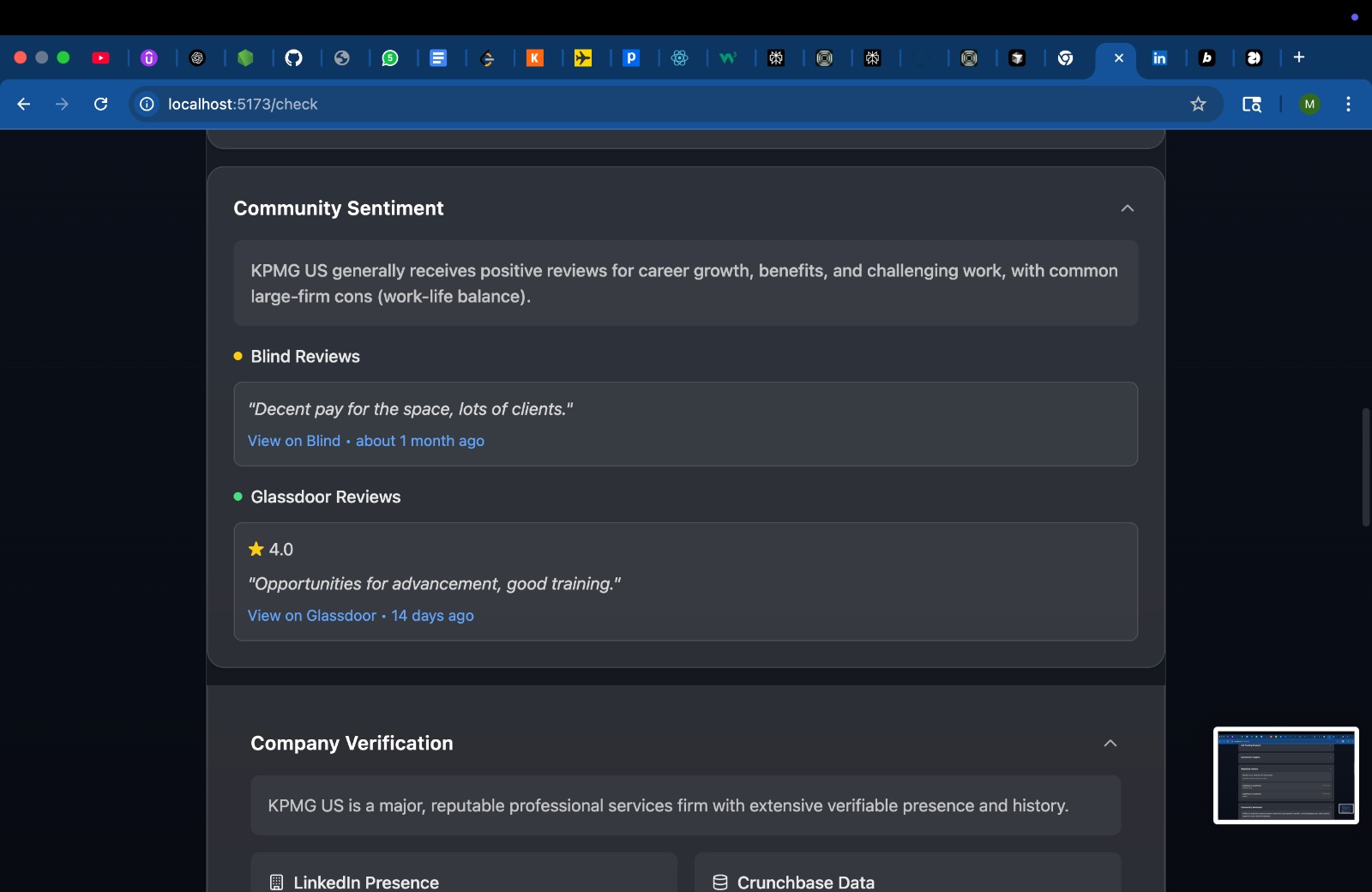Click the Crunchbase Data card title

tap(806, 883)
